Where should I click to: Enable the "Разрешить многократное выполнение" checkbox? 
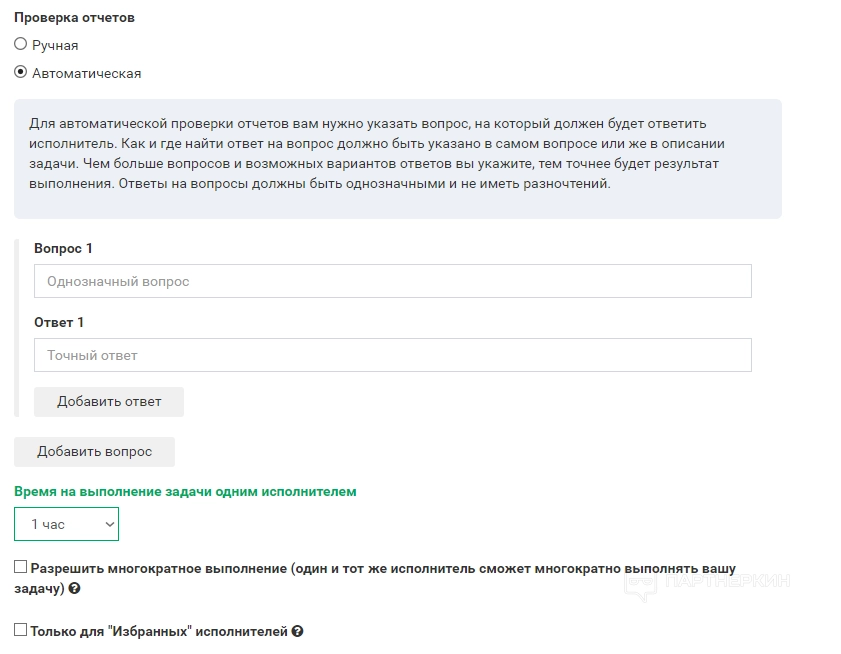tap(21, 567)
